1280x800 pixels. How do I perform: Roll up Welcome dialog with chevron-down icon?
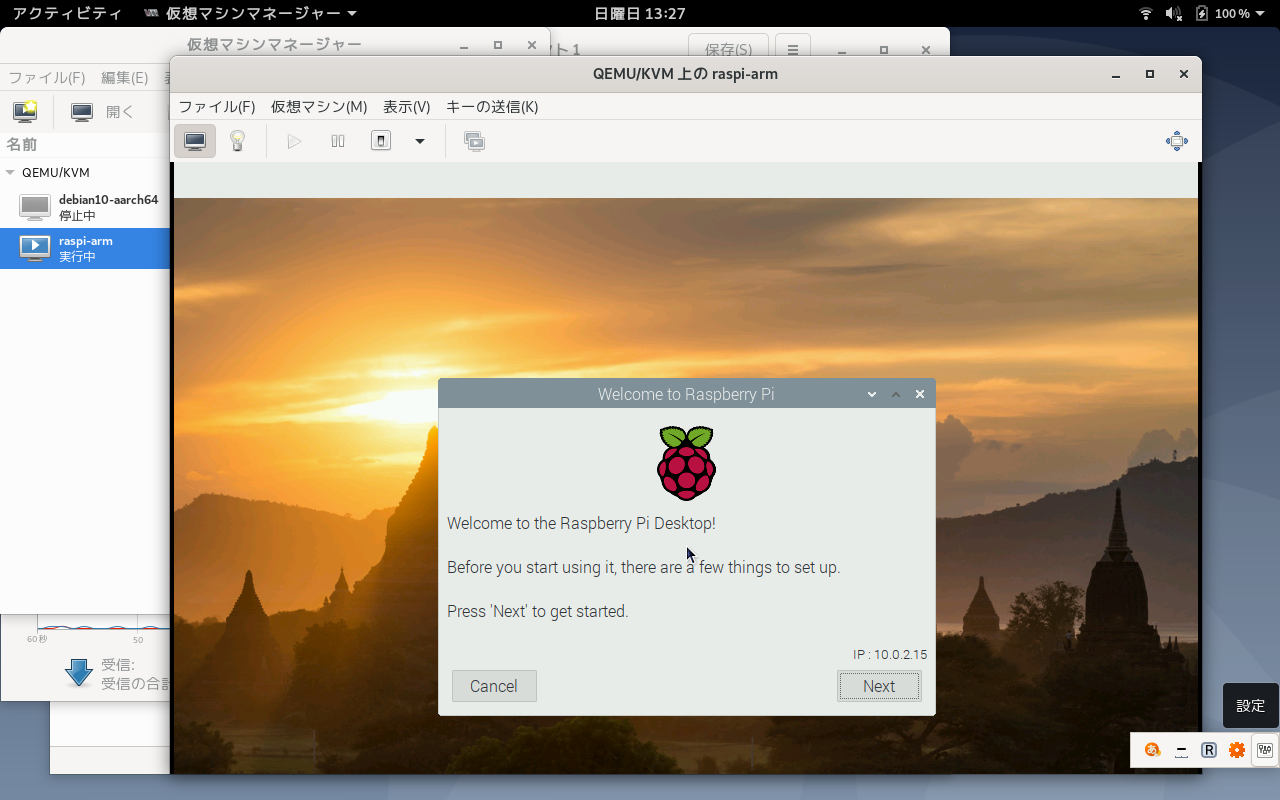click(872, 394)
